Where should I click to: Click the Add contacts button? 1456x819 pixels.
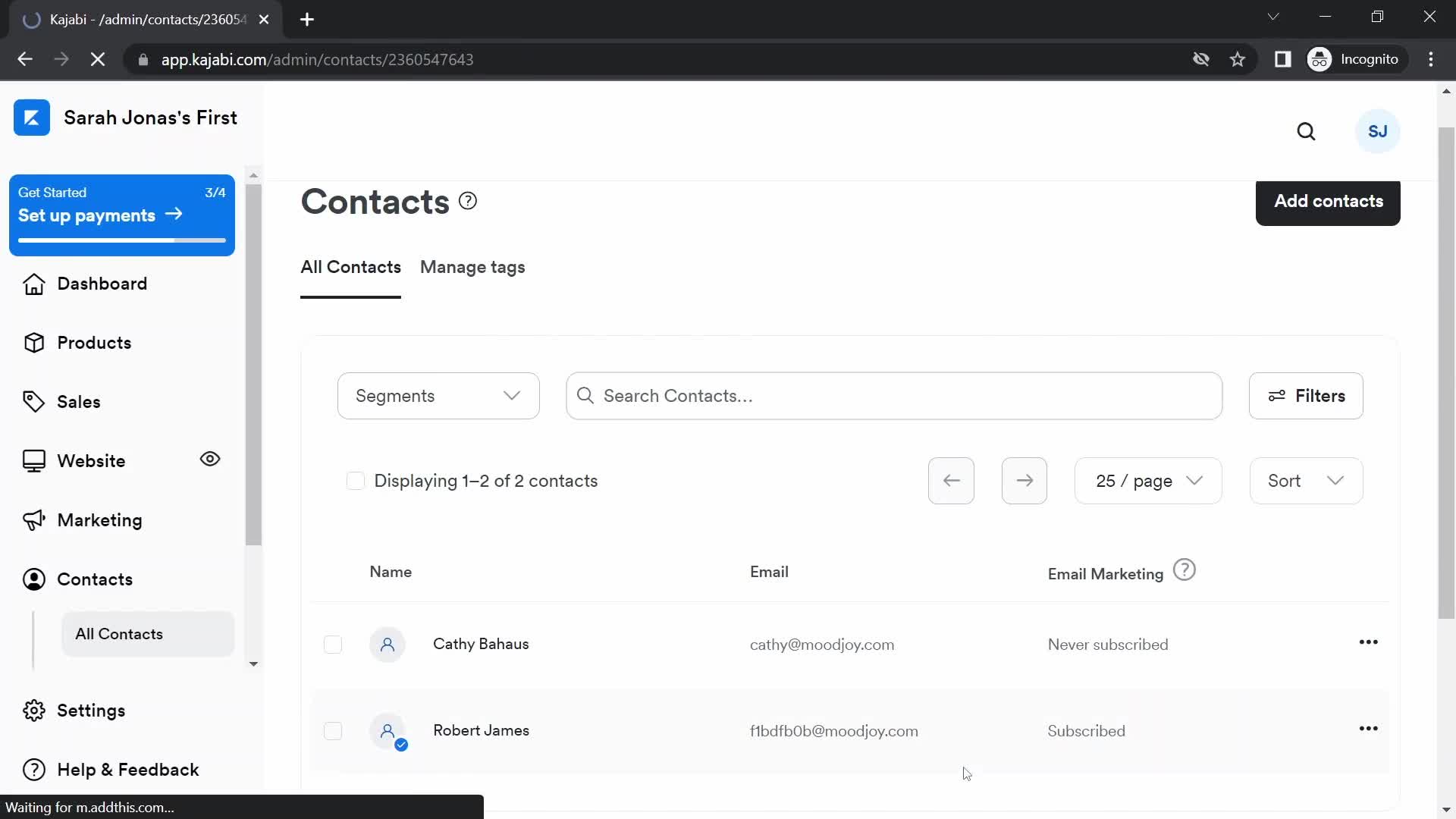[1327, 202]
